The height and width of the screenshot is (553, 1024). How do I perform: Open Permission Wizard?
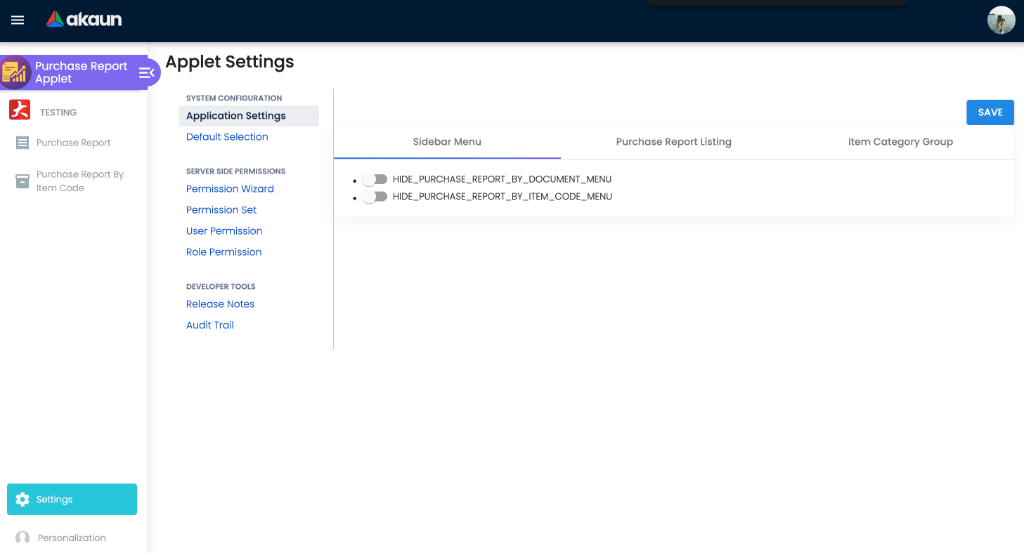click(x=230, y=189)
